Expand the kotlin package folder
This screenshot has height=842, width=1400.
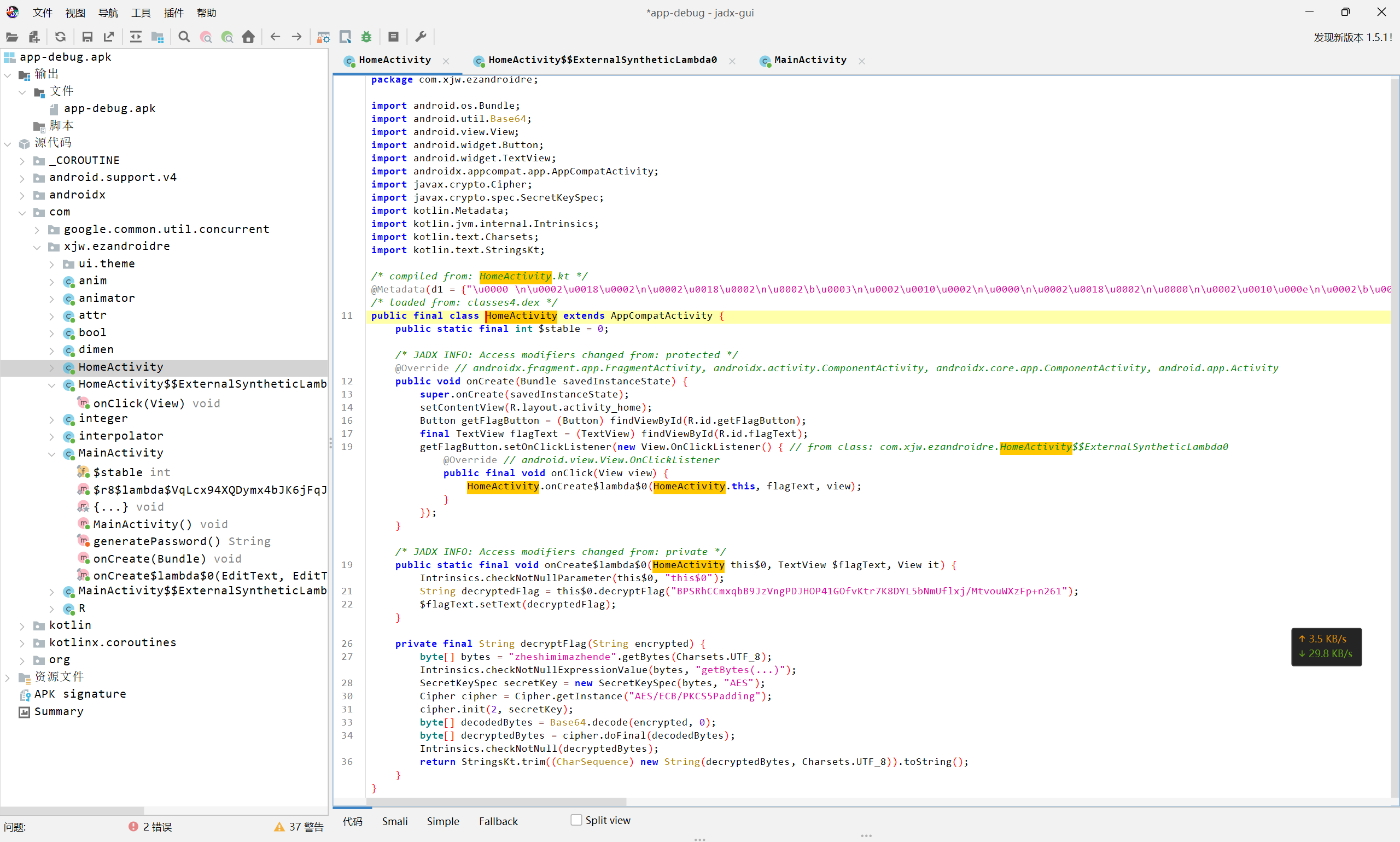[22, 626]
